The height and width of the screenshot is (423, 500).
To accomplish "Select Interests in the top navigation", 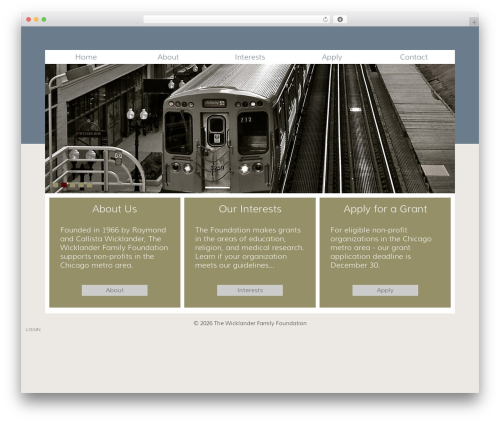I will 250,57.
